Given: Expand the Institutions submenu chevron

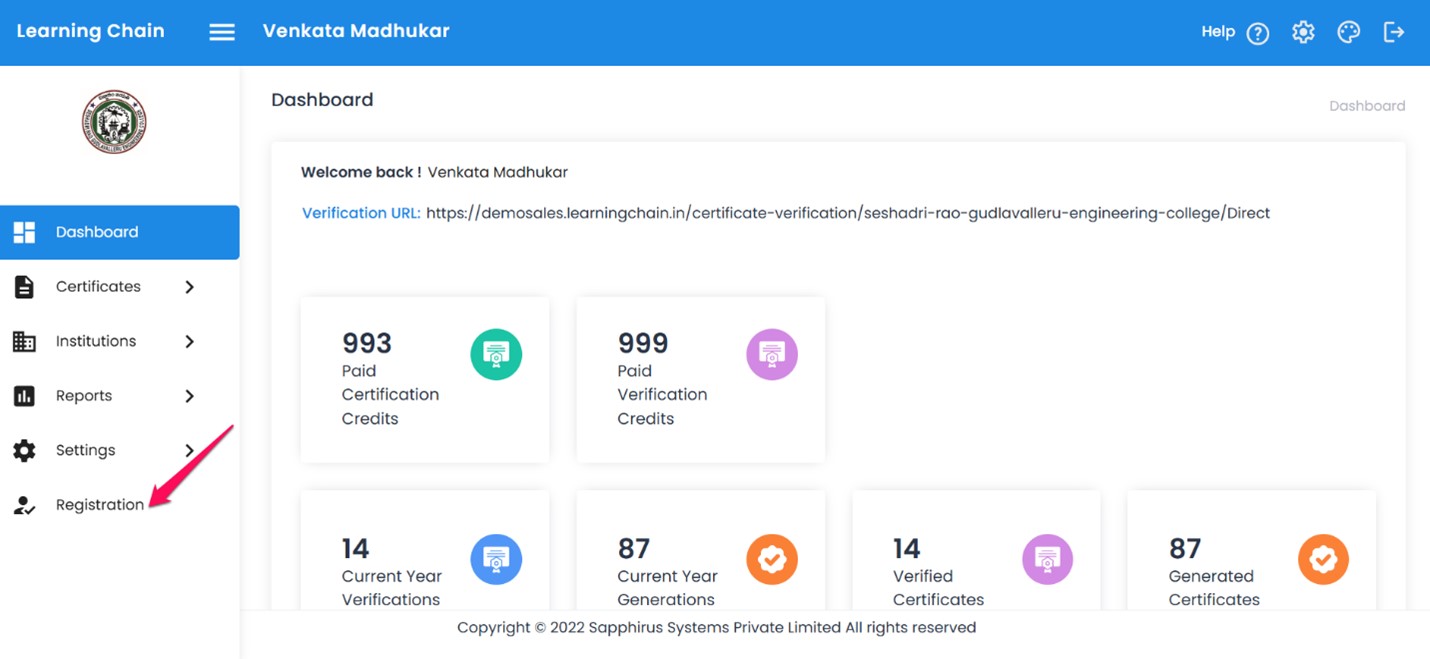Looking at the screenshot, I should coord(189,342).
